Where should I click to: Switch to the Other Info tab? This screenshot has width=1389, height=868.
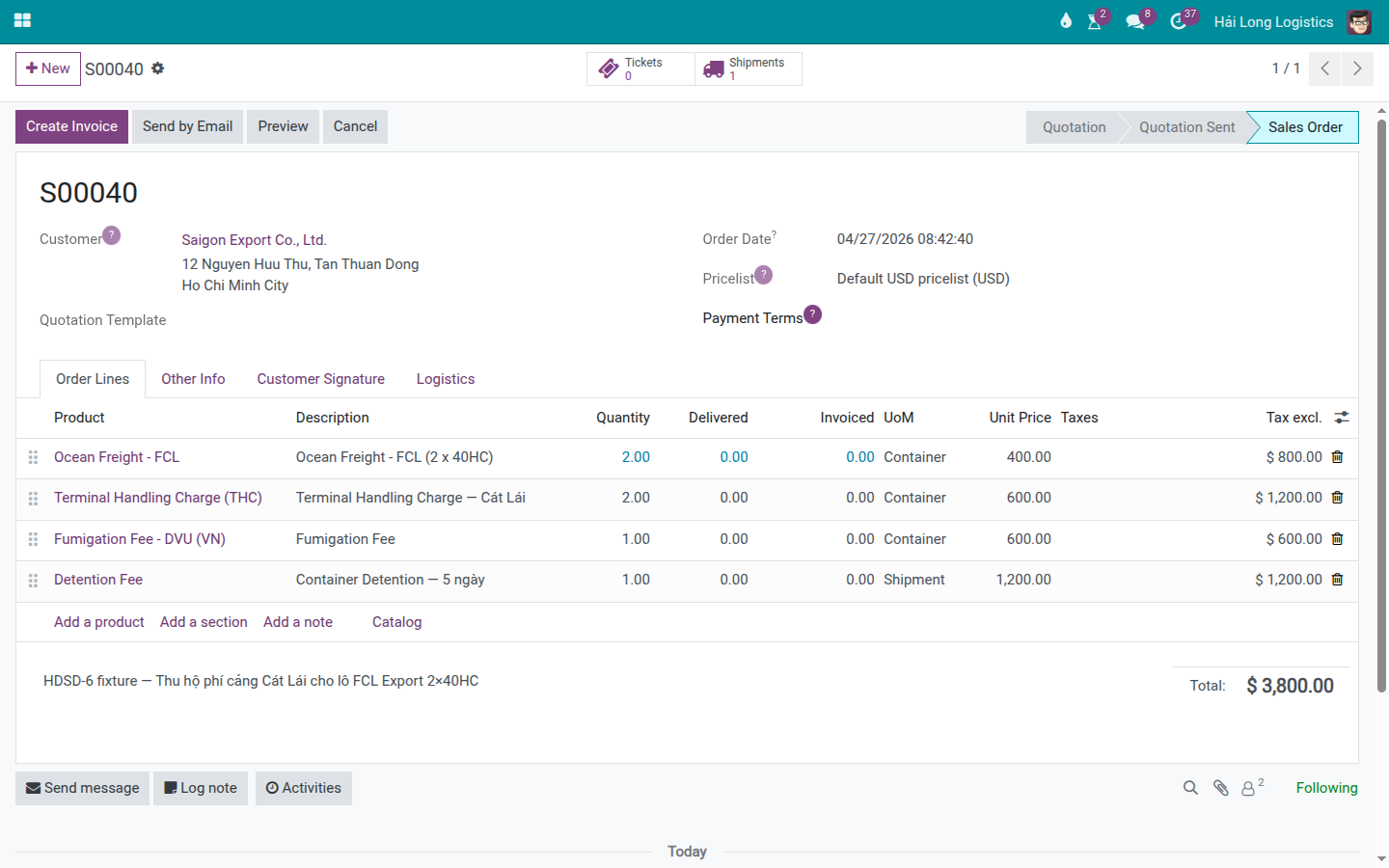click(x=193, y=379)
